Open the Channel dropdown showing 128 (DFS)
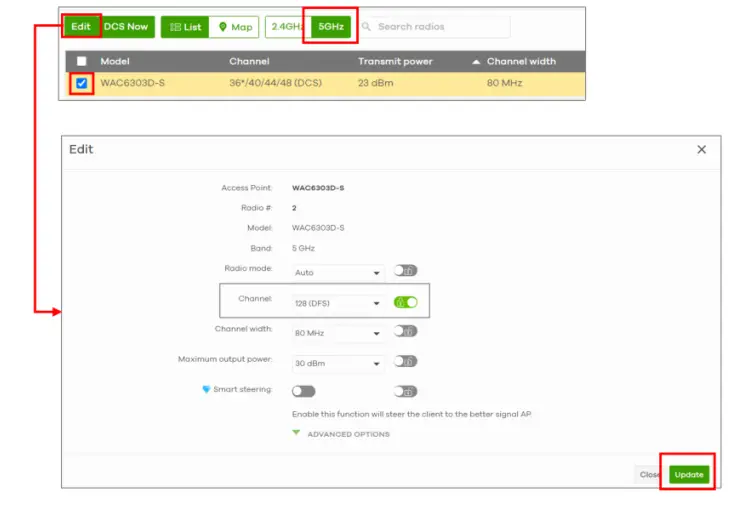The image size is (750, 507). (x=337, y=303)
